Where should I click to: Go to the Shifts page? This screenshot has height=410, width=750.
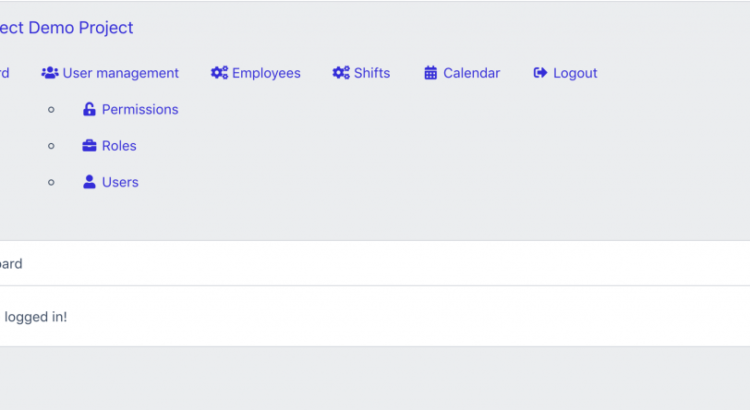click(x=372, y=73)
